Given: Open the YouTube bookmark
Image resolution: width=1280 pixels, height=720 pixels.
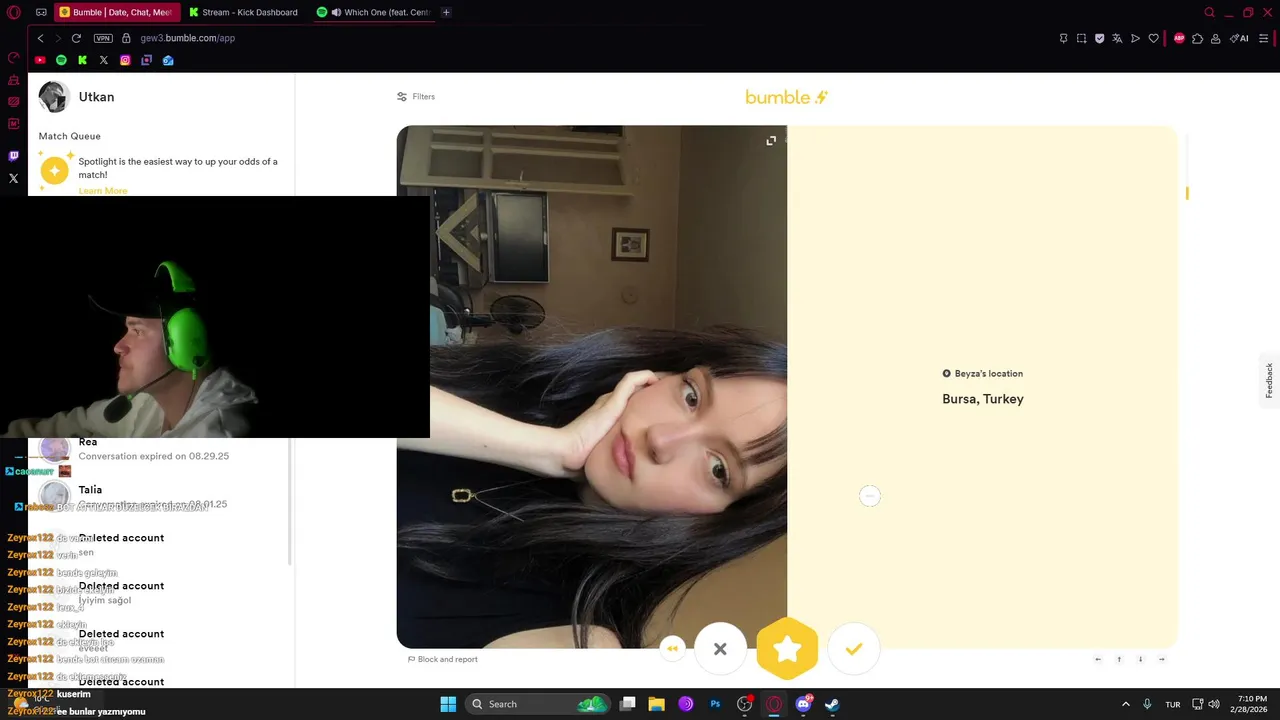Looking at the screenshot, I should (40, 60).
